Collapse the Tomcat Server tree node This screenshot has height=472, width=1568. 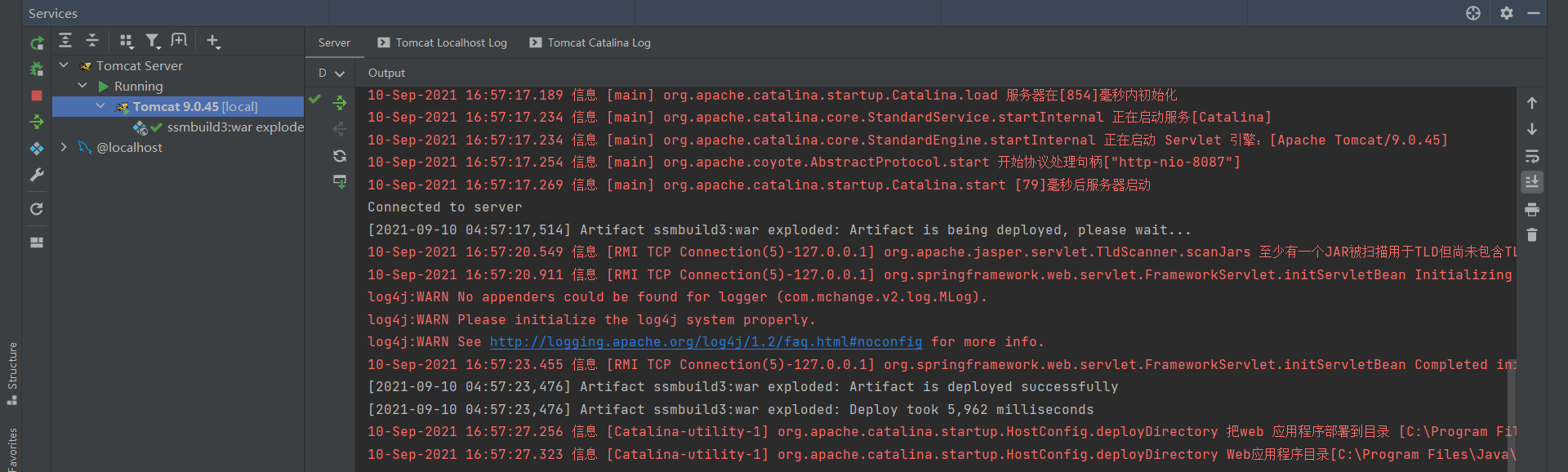pyautogui.click(x=64, y=65)
